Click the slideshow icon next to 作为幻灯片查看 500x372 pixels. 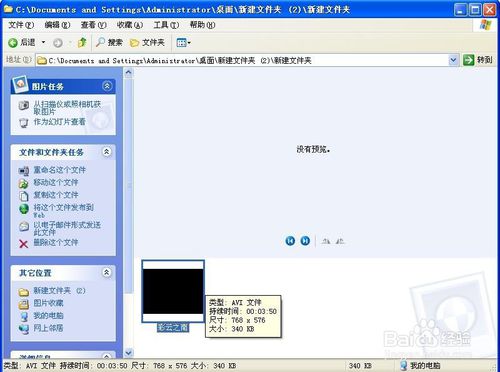[x=24, y=123]
